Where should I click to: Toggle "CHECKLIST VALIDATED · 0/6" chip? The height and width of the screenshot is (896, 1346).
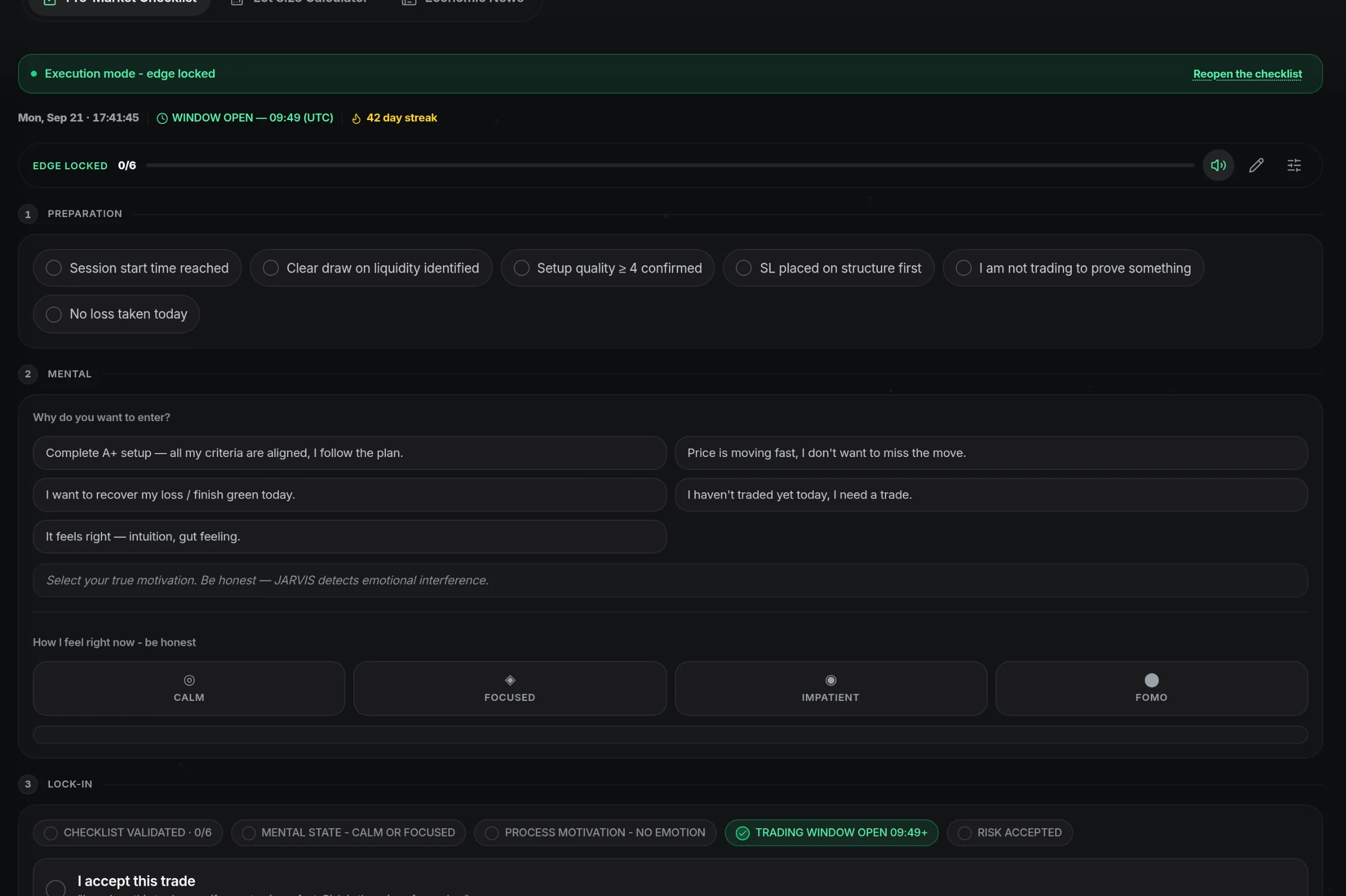[x=127, y=833]
